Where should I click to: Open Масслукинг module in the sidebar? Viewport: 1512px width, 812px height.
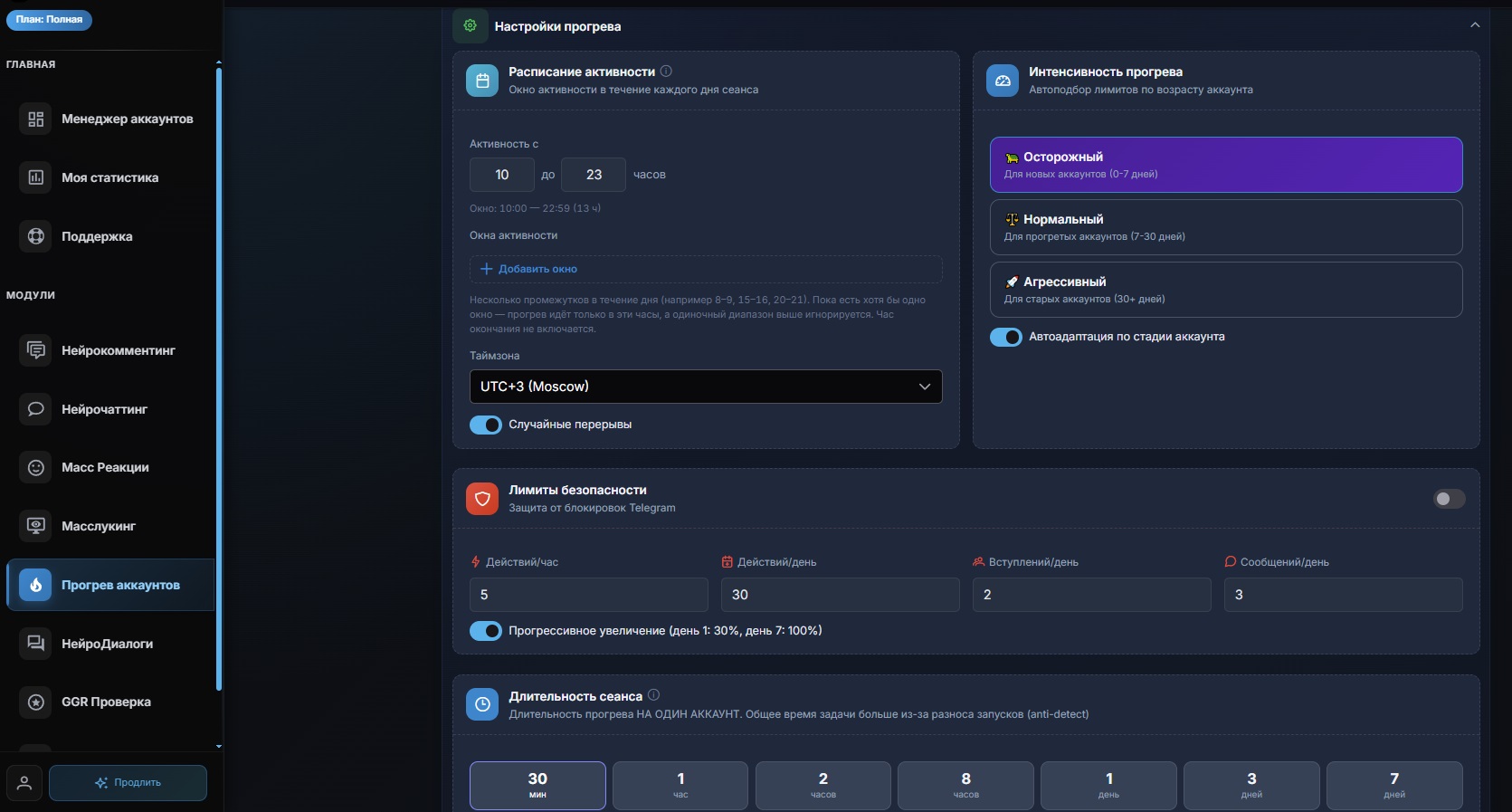[x=110, y=526]
